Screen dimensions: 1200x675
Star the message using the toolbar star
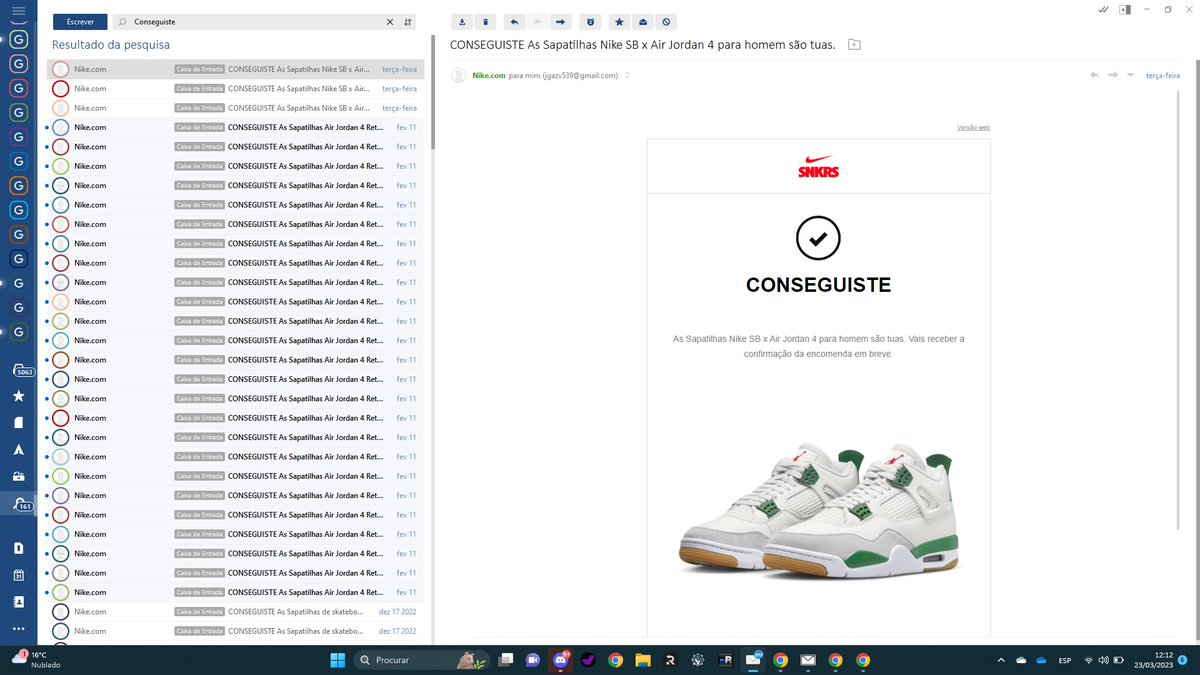[619, 21]
